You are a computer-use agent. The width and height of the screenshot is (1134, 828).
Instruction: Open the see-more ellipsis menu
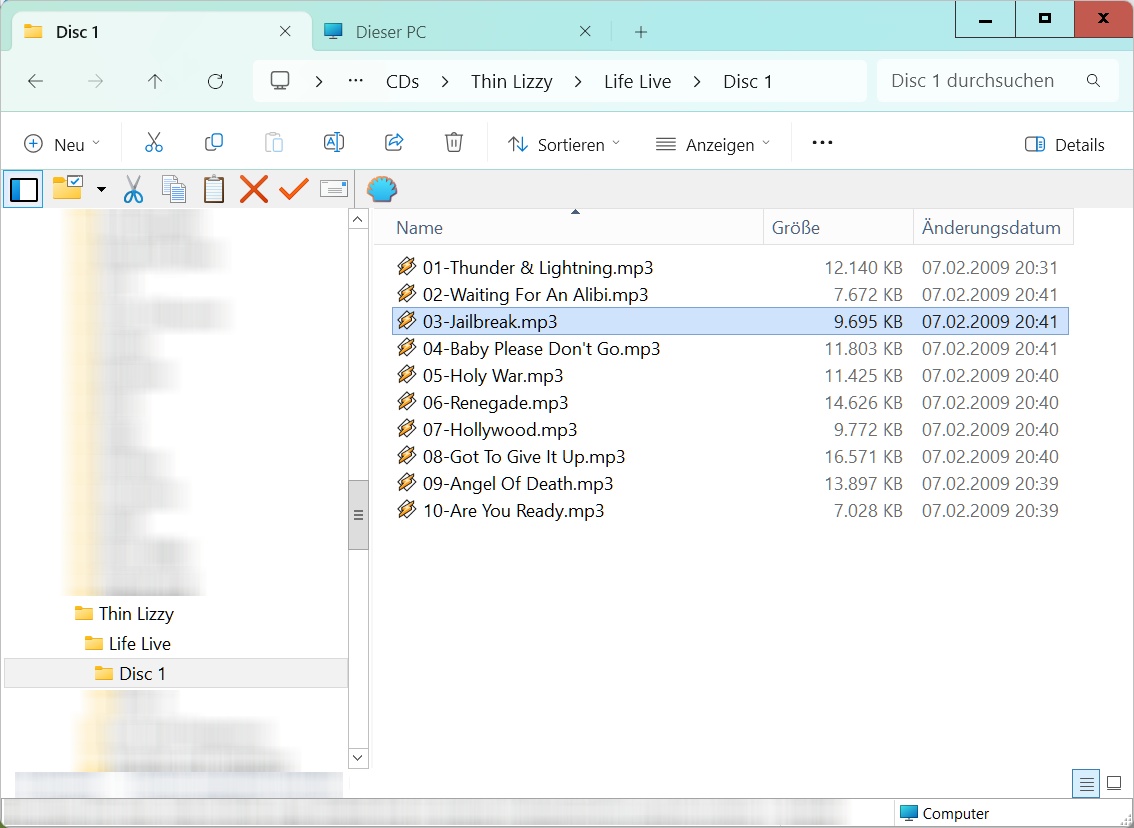(821, 143)
